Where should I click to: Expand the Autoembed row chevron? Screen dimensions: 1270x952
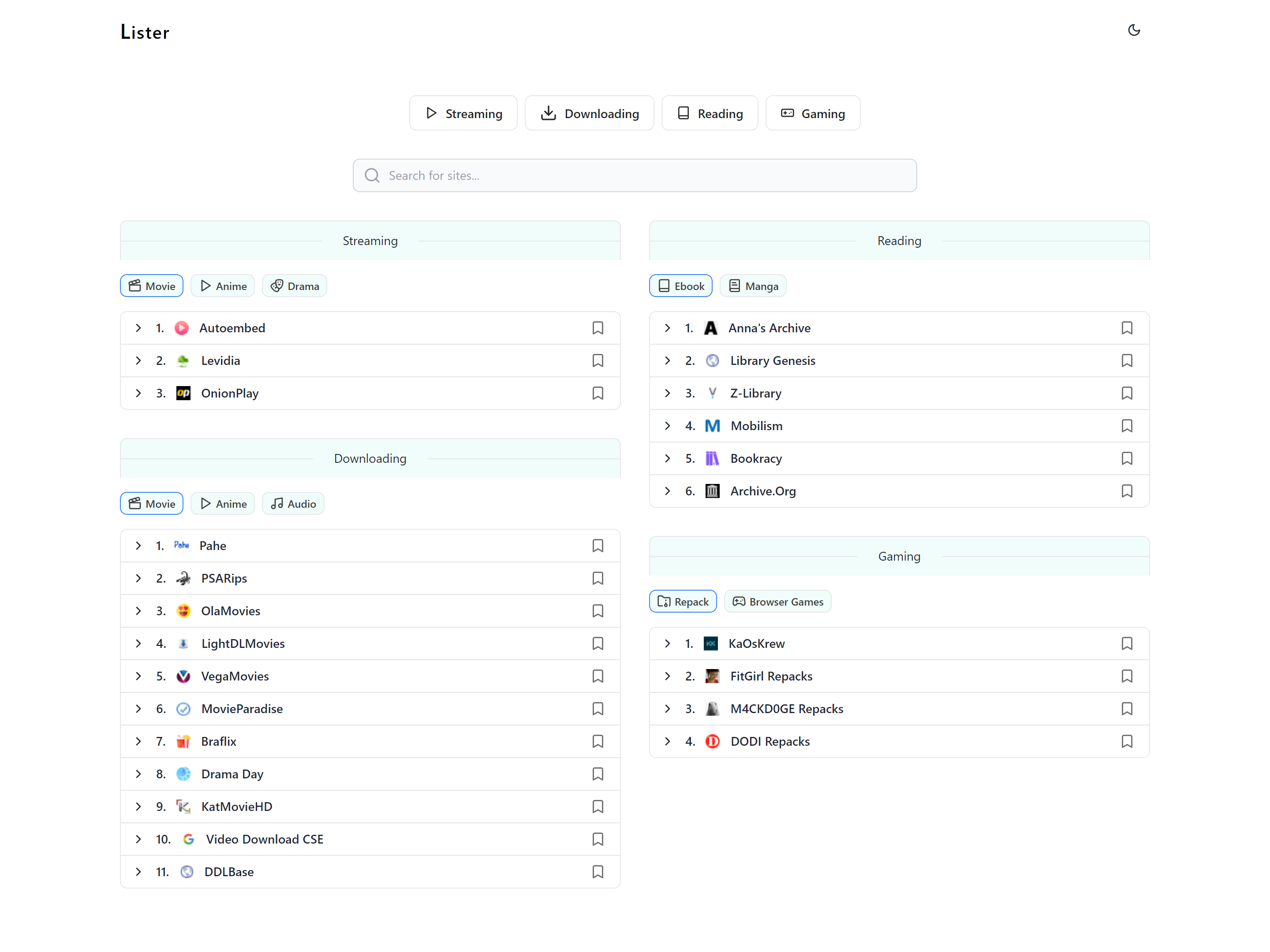pos(138,328)
